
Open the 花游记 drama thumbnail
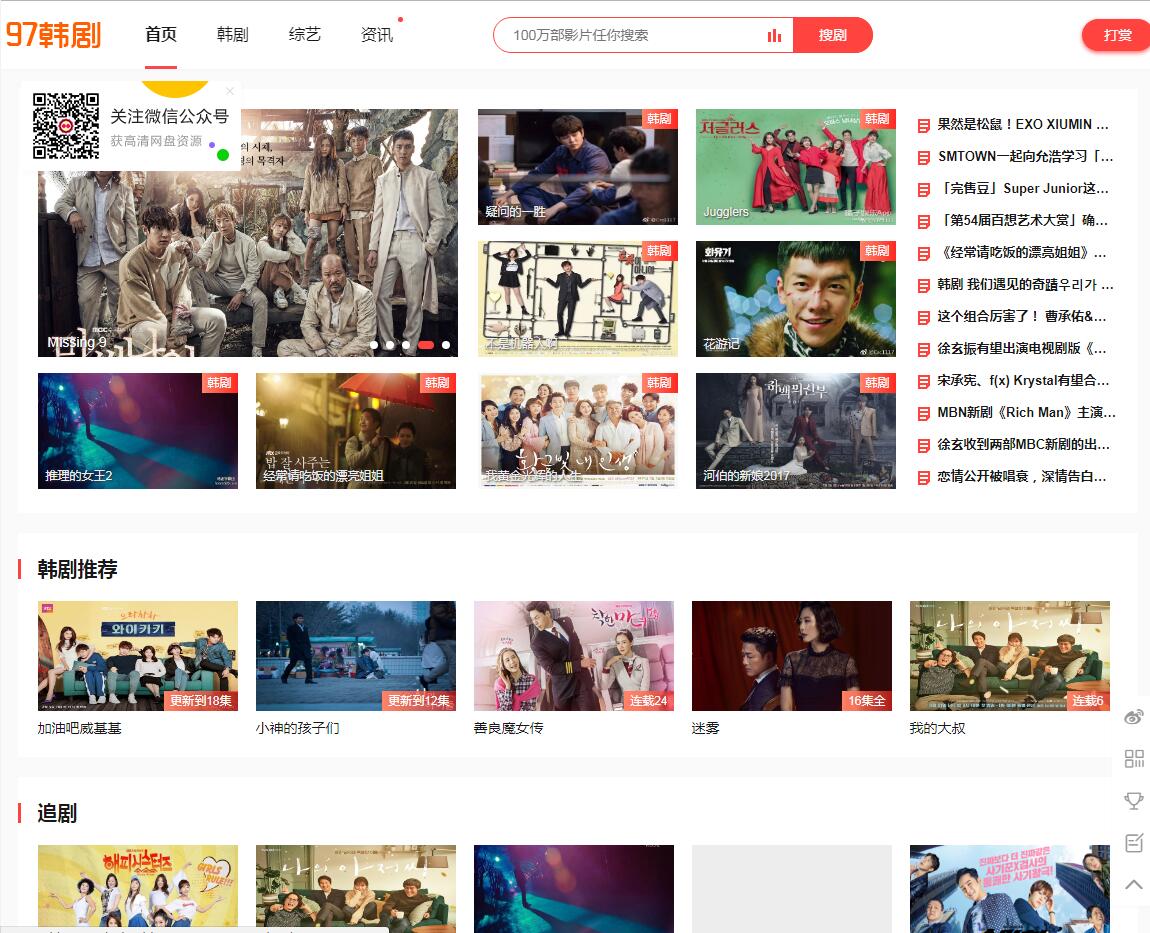(x=796, y=299)
